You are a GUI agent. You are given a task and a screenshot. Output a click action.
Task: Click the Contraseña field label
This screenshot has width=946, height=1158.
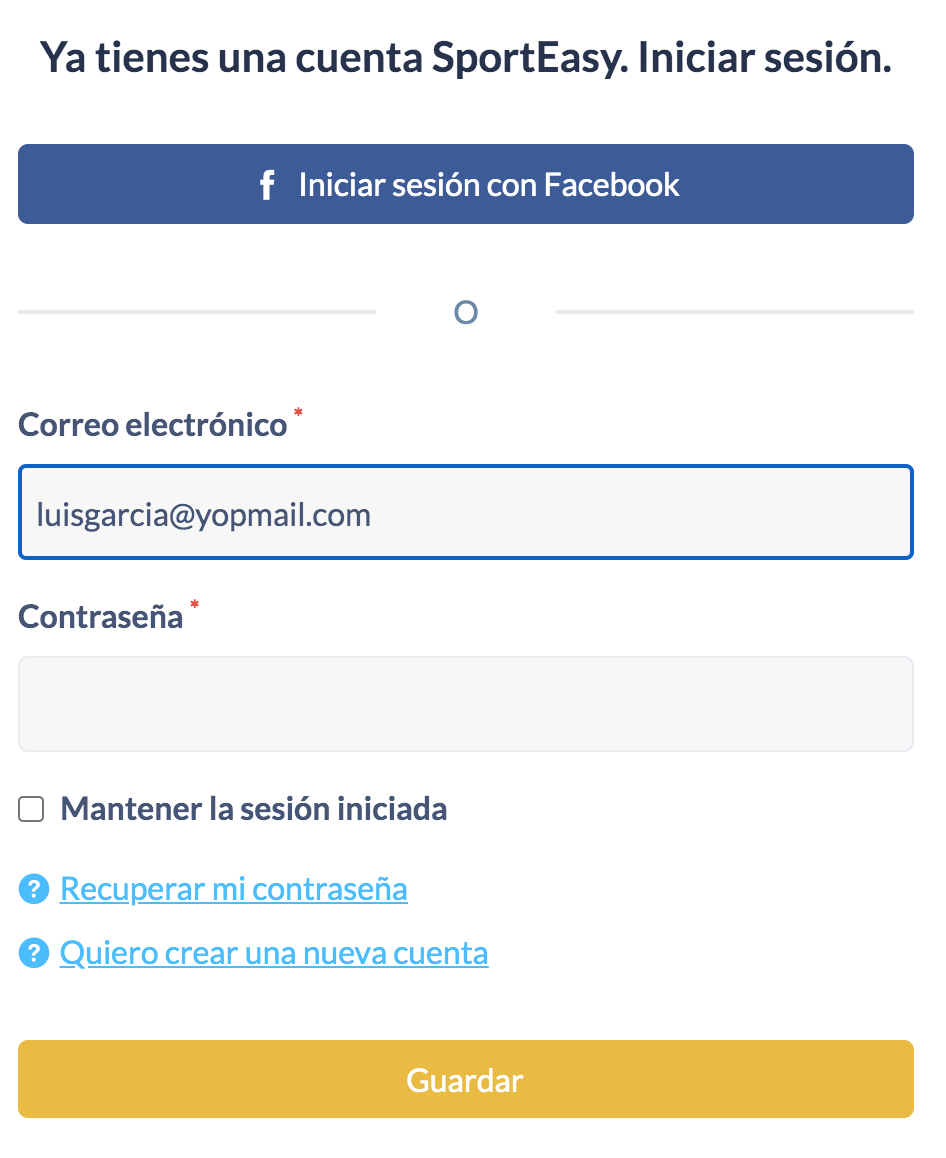[101, 616]
